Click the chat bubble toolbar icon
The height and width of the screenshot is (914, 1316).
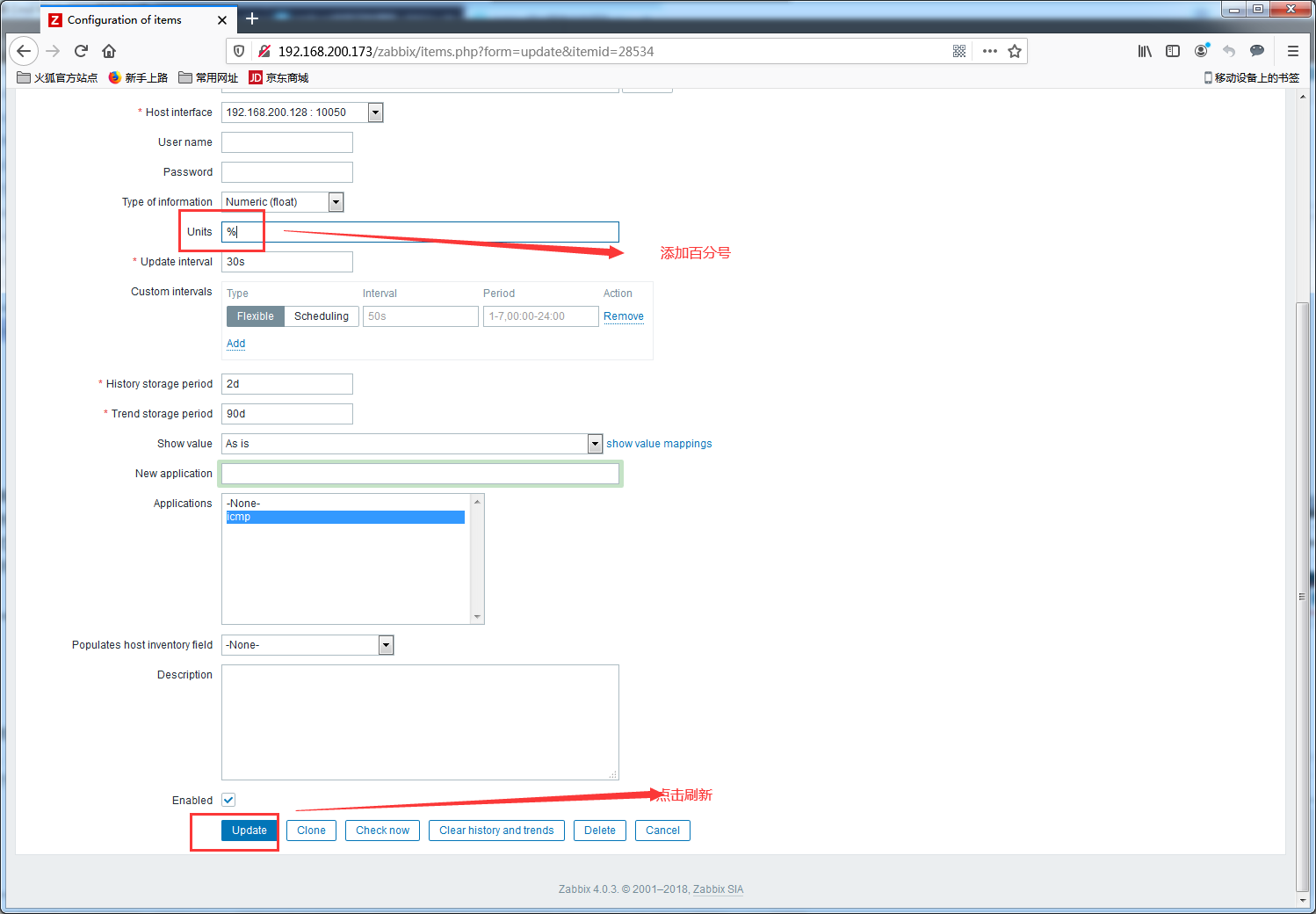pos(1257,51)
